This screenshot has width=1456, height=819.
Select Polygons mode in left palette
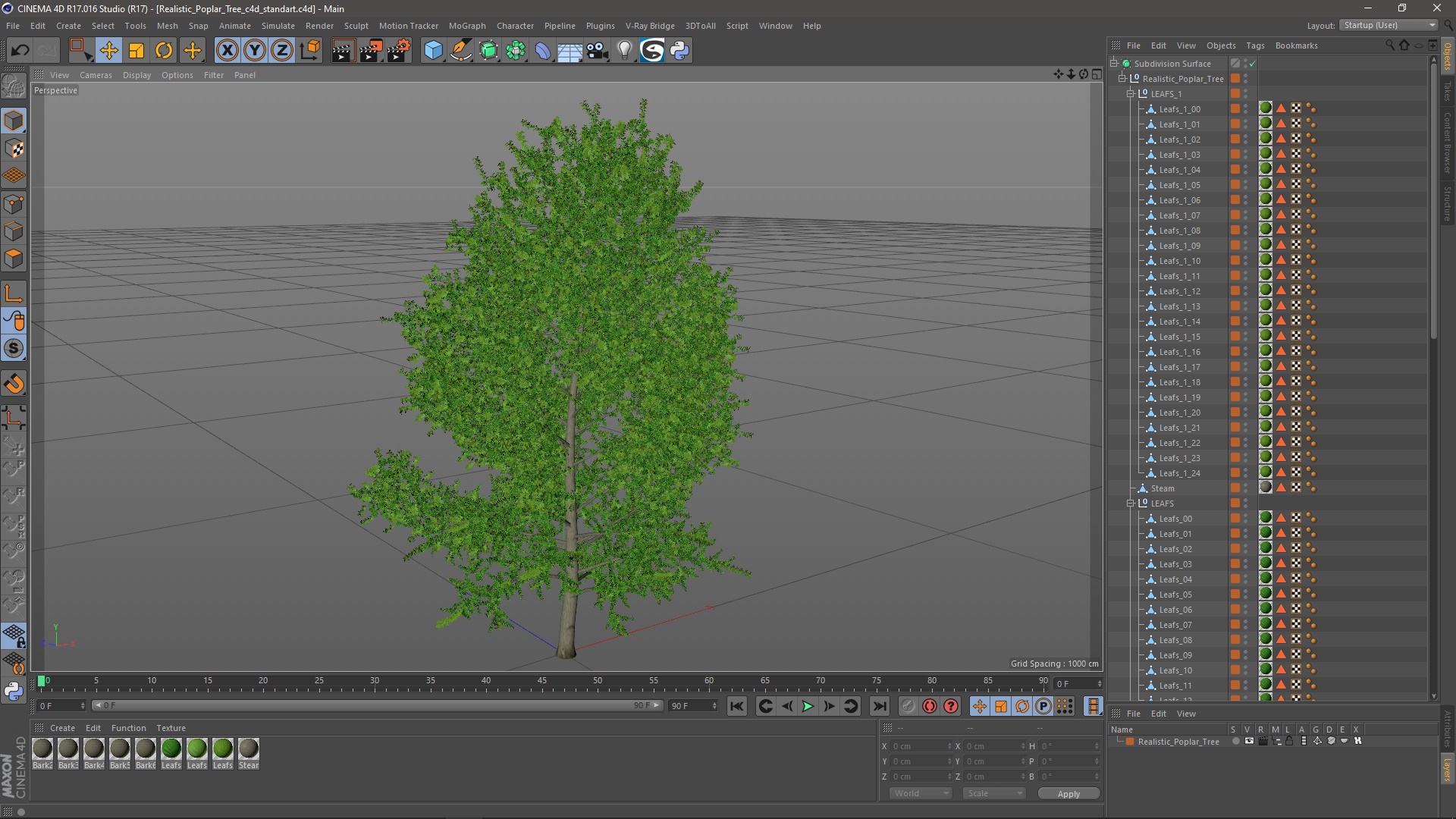point(14,259)
